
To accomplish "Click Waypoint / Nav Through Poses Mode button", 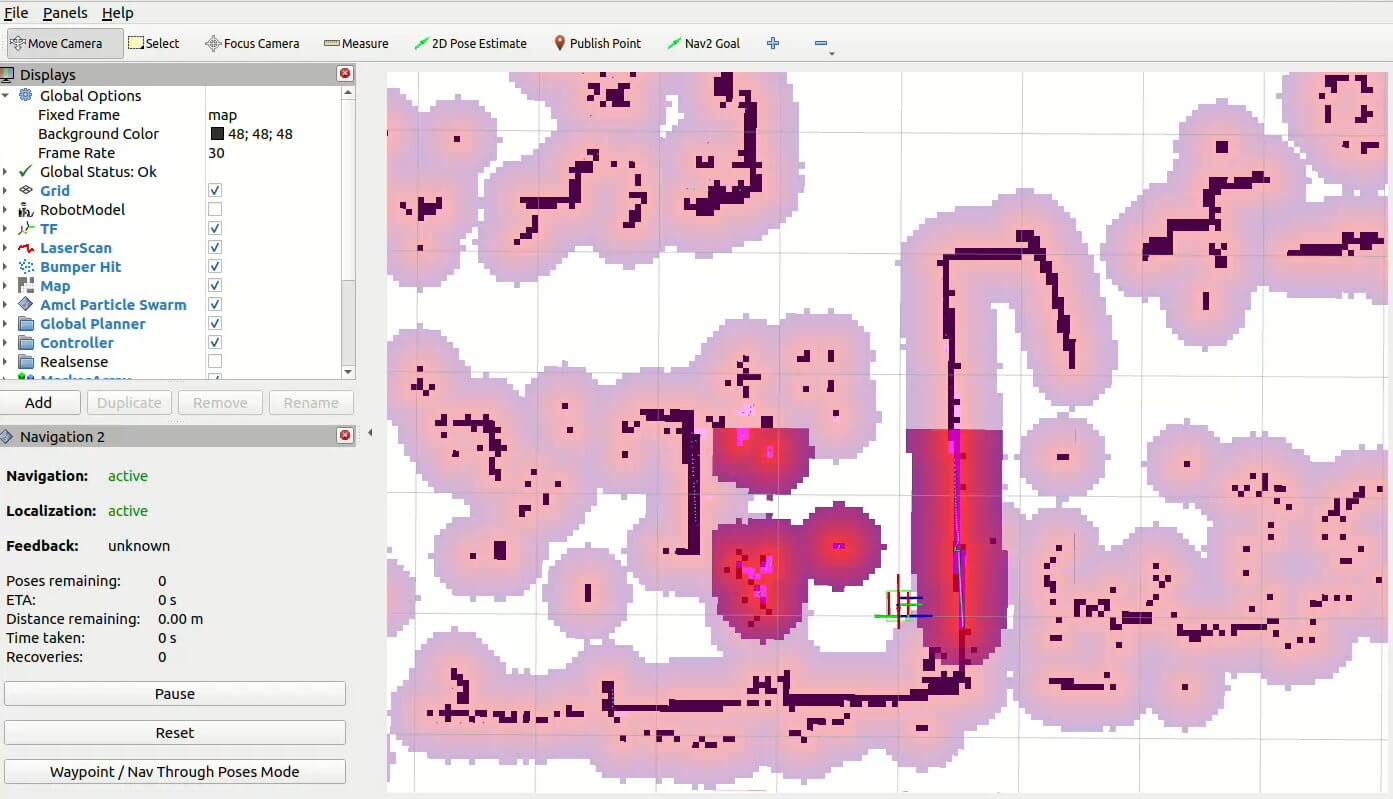I will [175, 772].
